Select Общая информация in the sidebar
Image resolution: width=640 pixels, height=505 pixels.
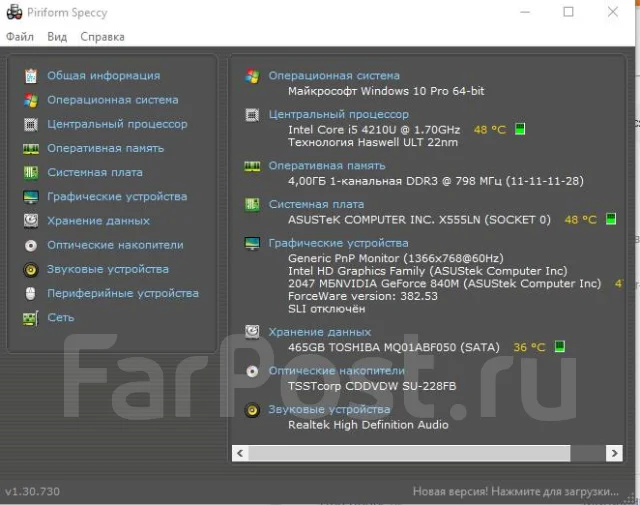tap(104, 76)
